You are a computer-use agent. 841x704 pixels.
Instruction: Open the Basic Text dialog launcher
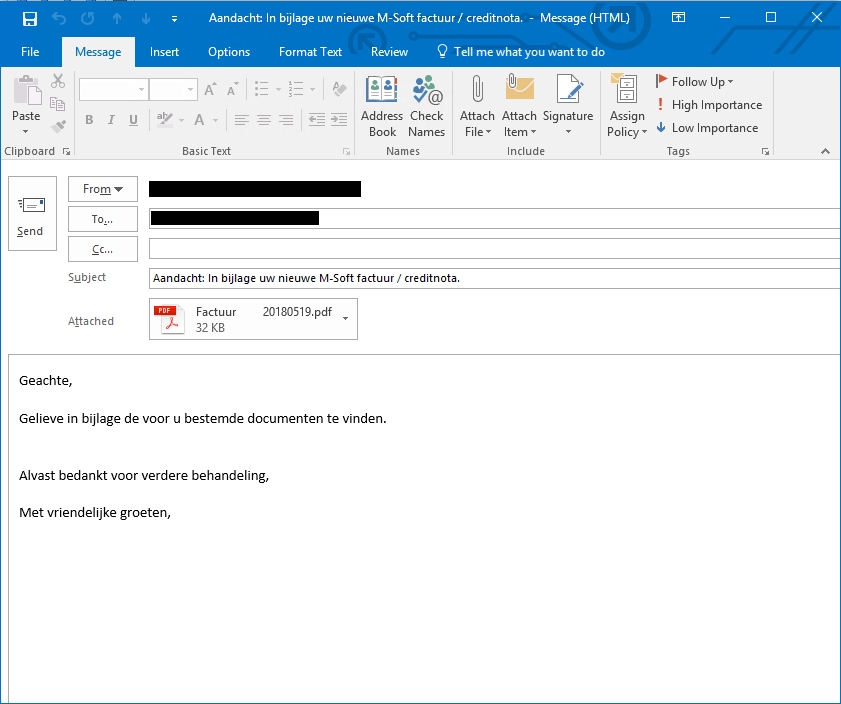pyautogui.click(x=346, y=152)
